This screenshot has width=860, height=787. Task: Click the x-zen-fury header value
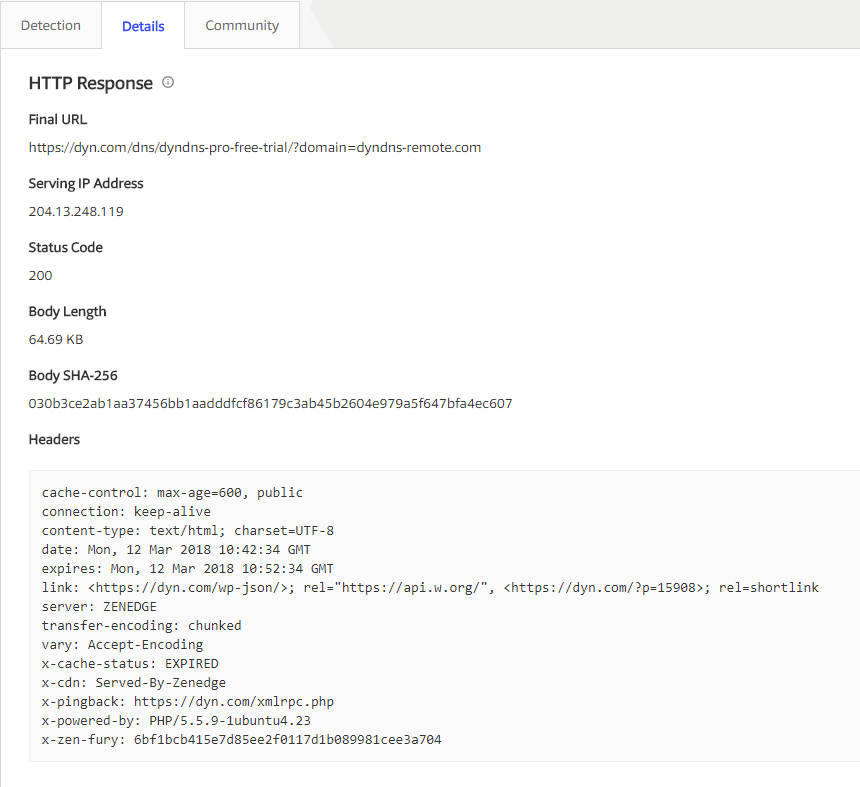(x=288, y=740)
